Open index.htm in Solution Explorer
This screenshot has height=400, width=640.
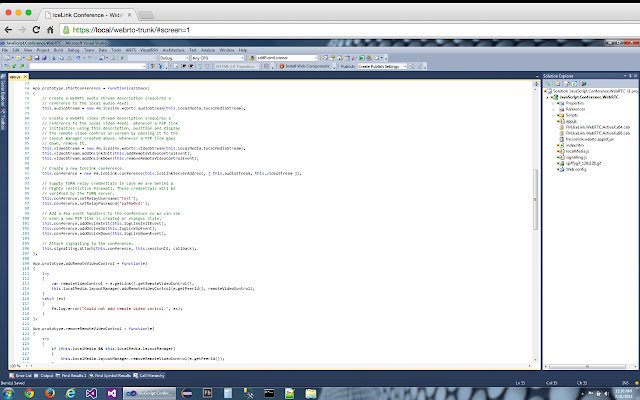573,144
